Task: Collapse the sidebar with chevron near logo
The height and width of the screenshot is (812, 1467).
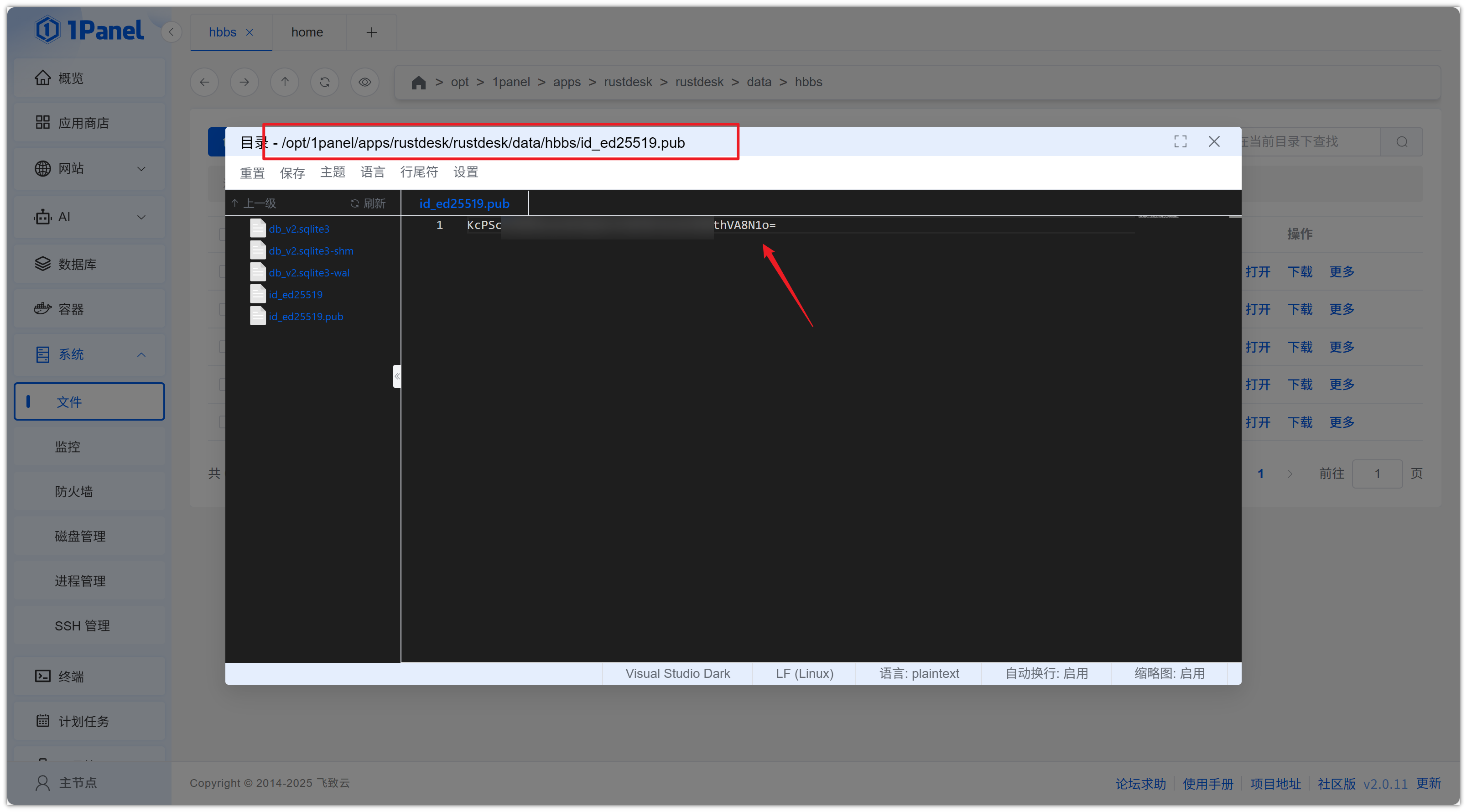Action: click(x=171, y=32)
